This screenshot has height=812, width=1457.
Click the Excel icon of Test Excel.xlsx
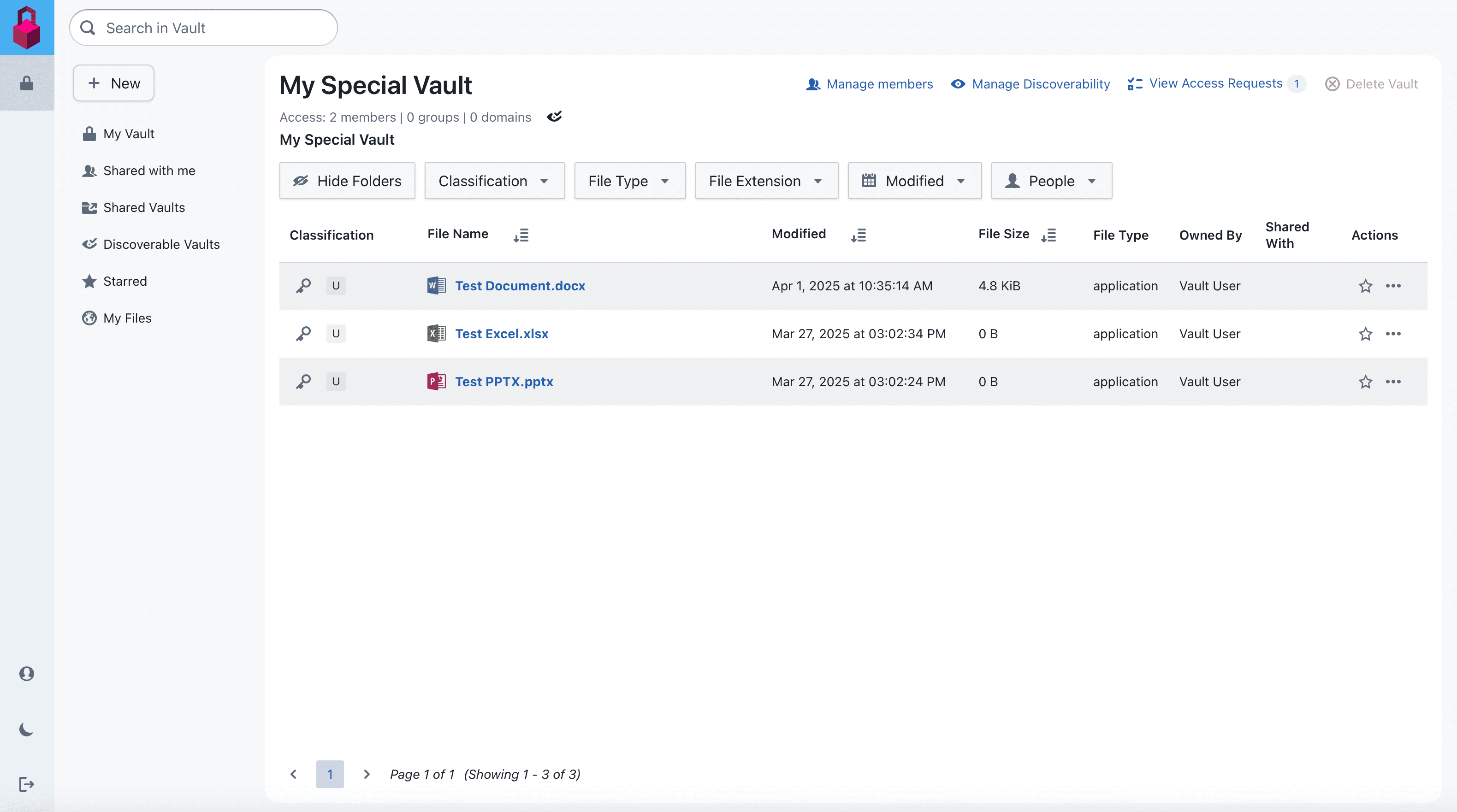pos(436,334)
